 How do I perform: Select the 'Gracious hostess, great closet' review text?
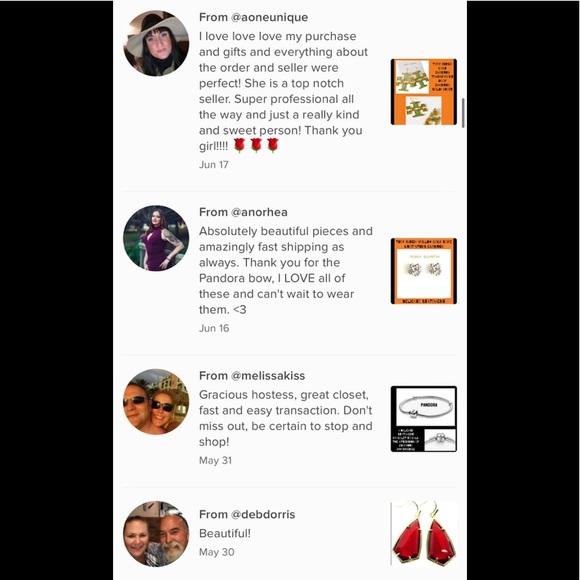[286, 418]
